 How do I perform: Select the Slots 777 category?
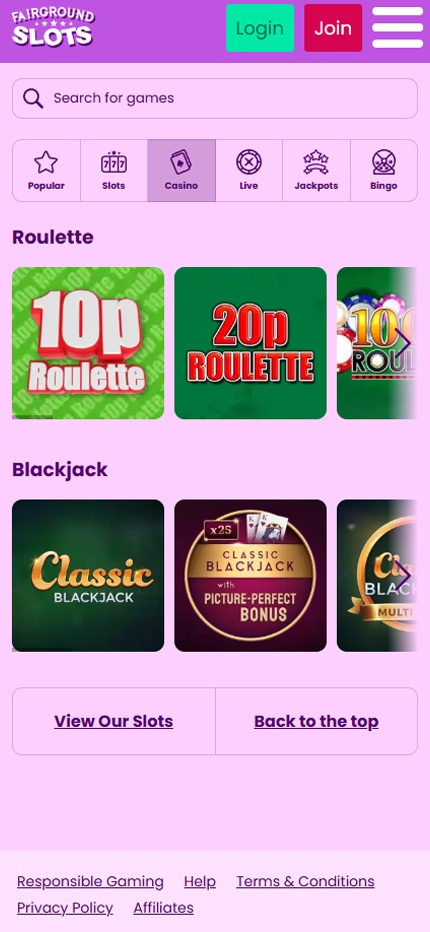point(114,171)
